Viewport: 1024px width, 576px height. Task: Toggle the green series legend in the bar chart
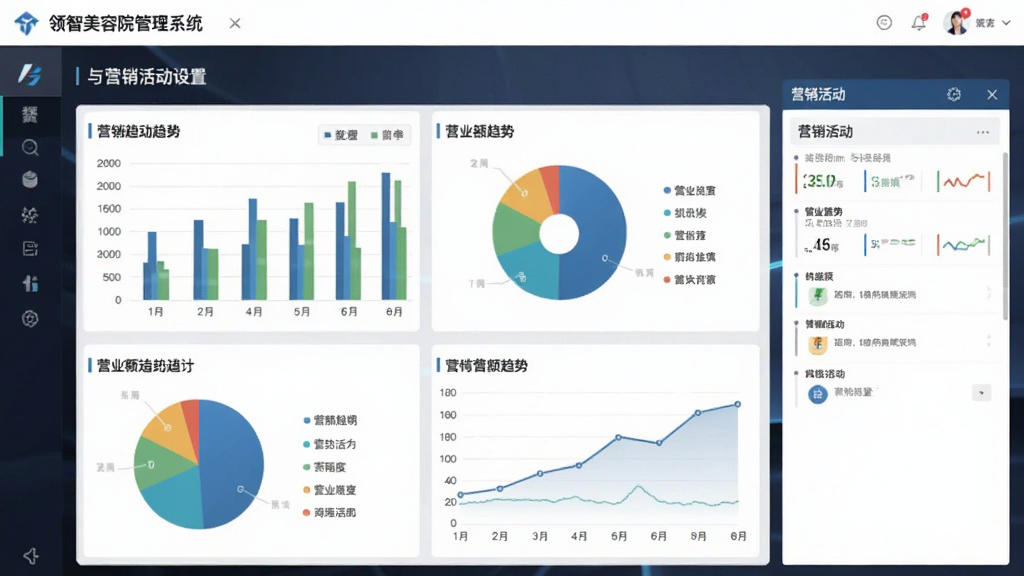click(x=387, y=135)
